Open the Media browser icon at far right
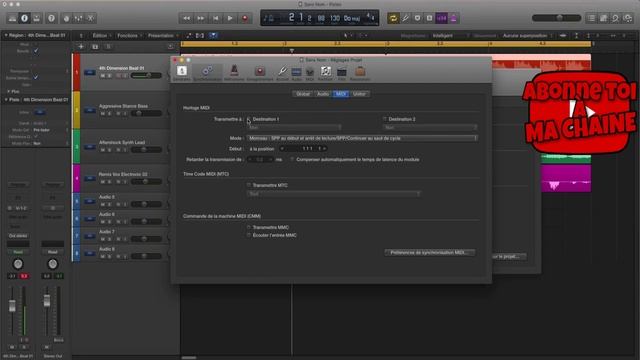The image size is (640, 360). [x=628, y=18]
